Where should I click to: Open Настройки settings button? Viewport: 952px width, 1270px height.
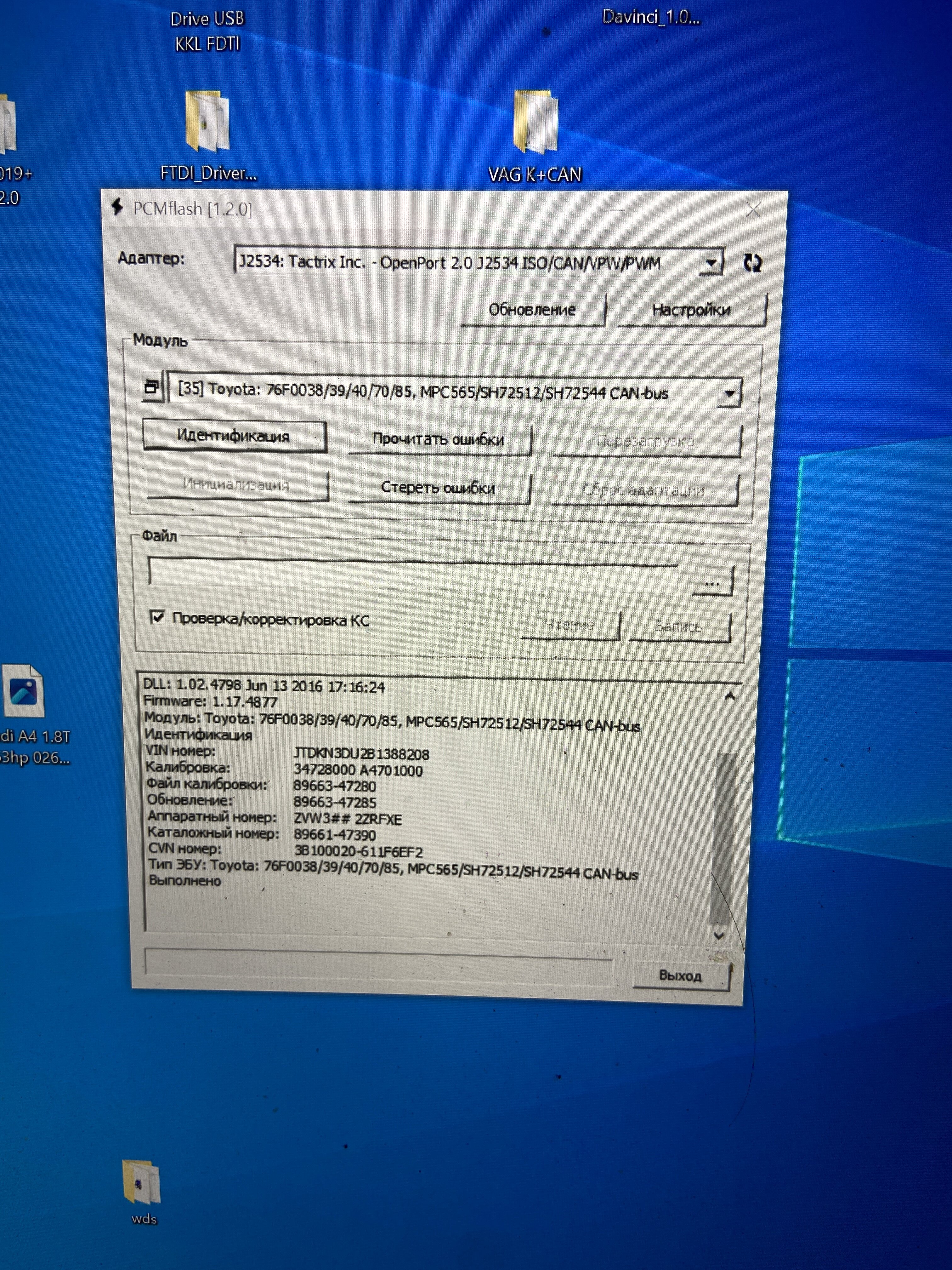691,311
